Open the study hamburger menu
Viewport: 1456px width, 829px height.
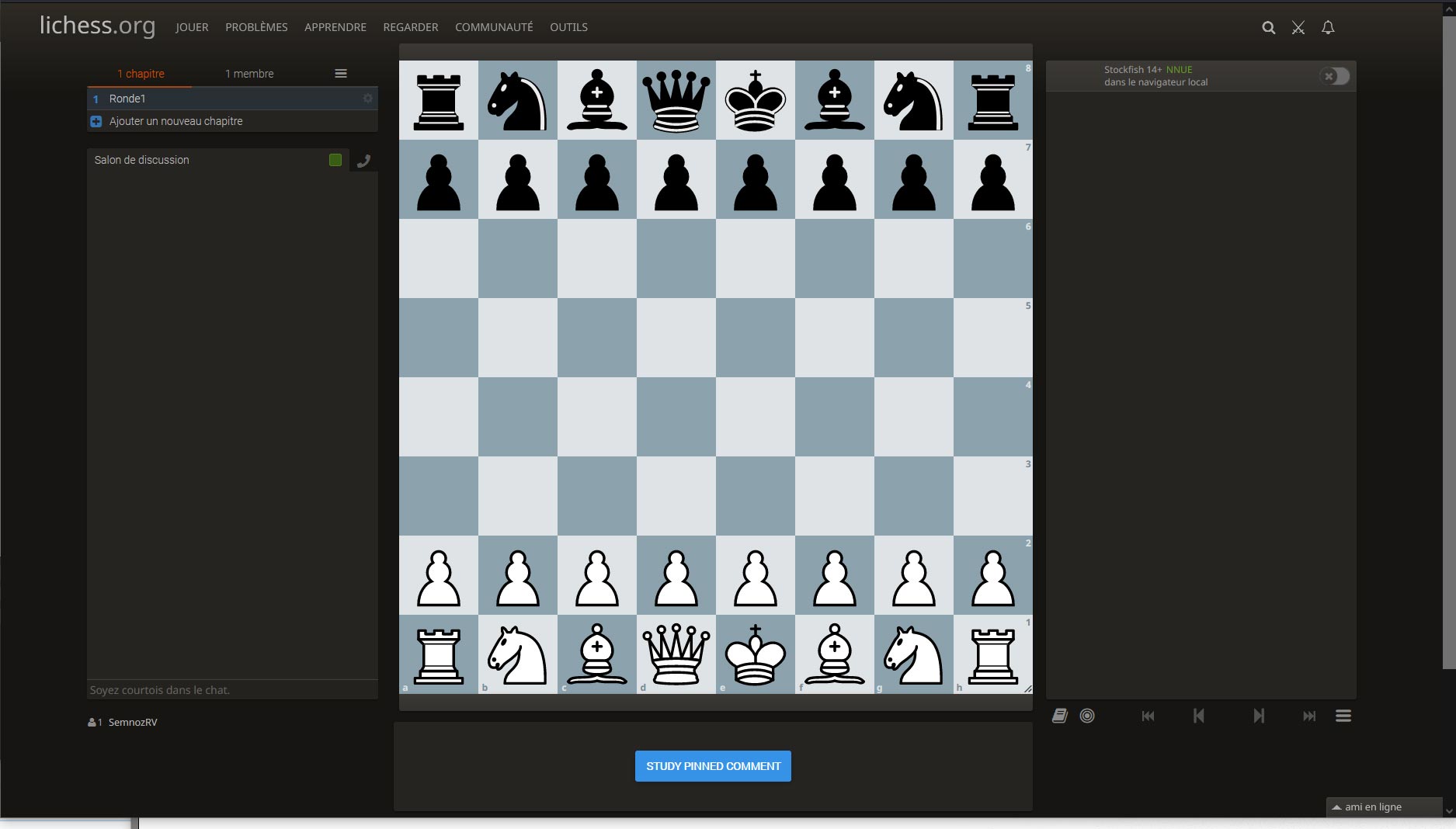340,74
